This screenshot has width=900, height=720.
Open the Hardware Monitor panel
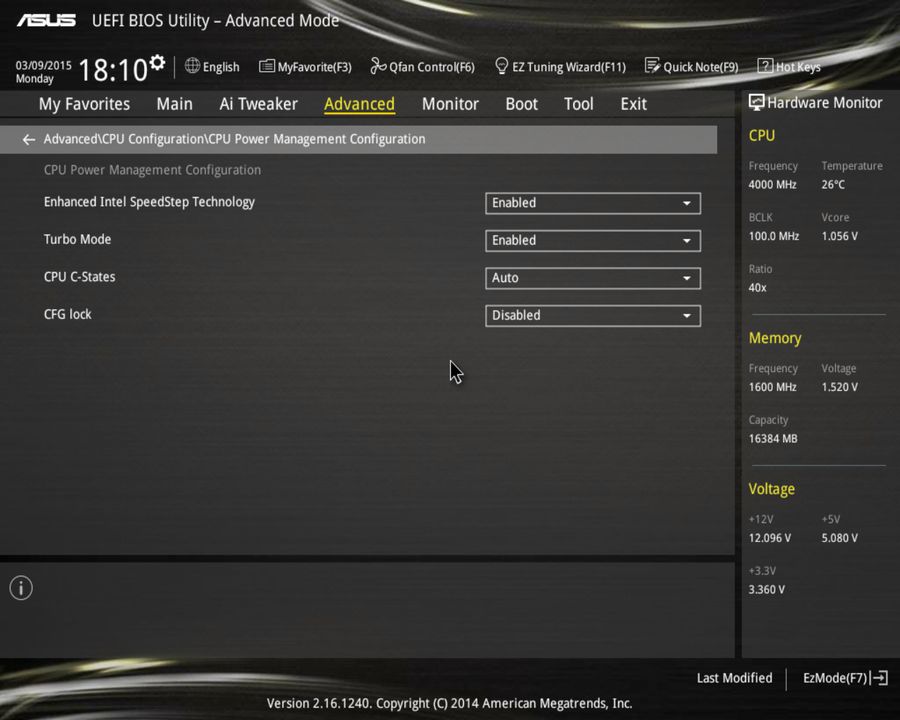pos(816,102)
